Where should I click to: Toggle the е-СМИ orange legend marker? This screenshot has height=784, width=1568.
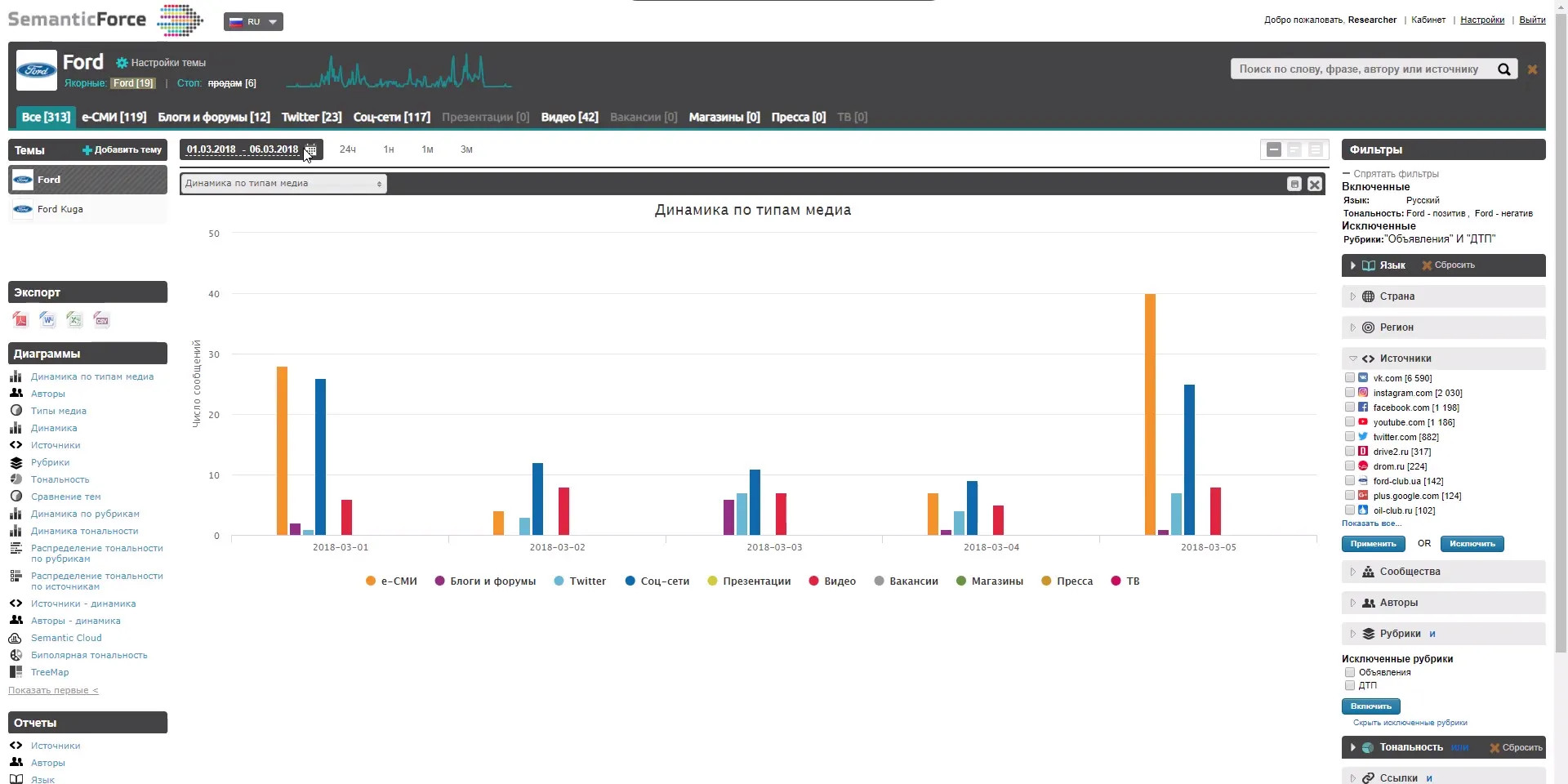pyautogui.click(x=371, y=581)
